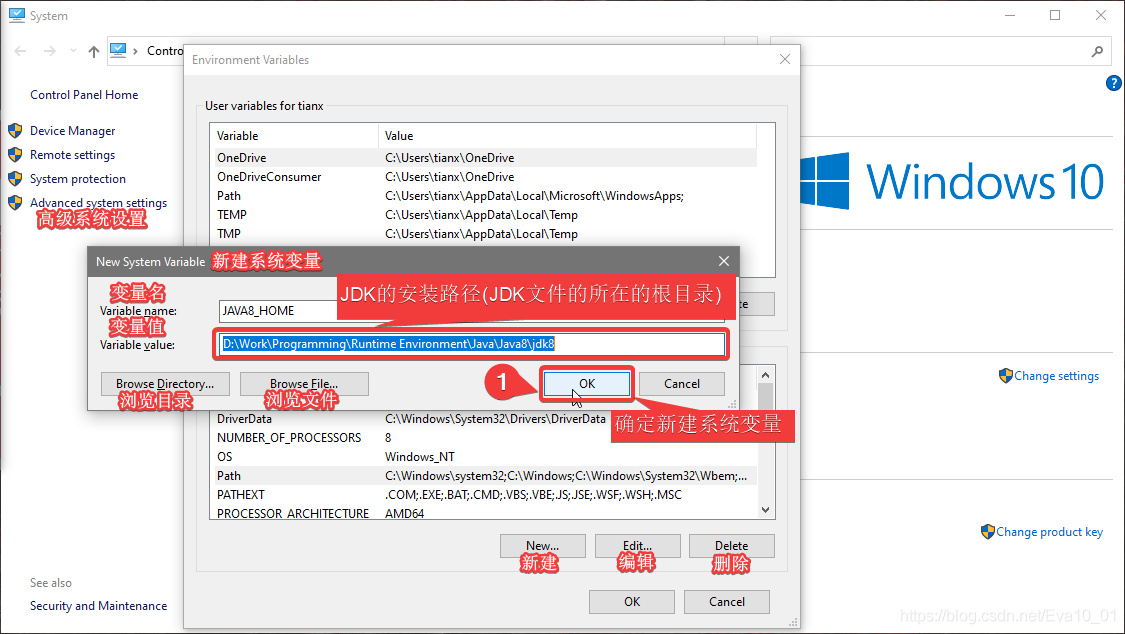Click Edit button under system variables
This screenshot has width=1125, height=634.
coord(637,546)
